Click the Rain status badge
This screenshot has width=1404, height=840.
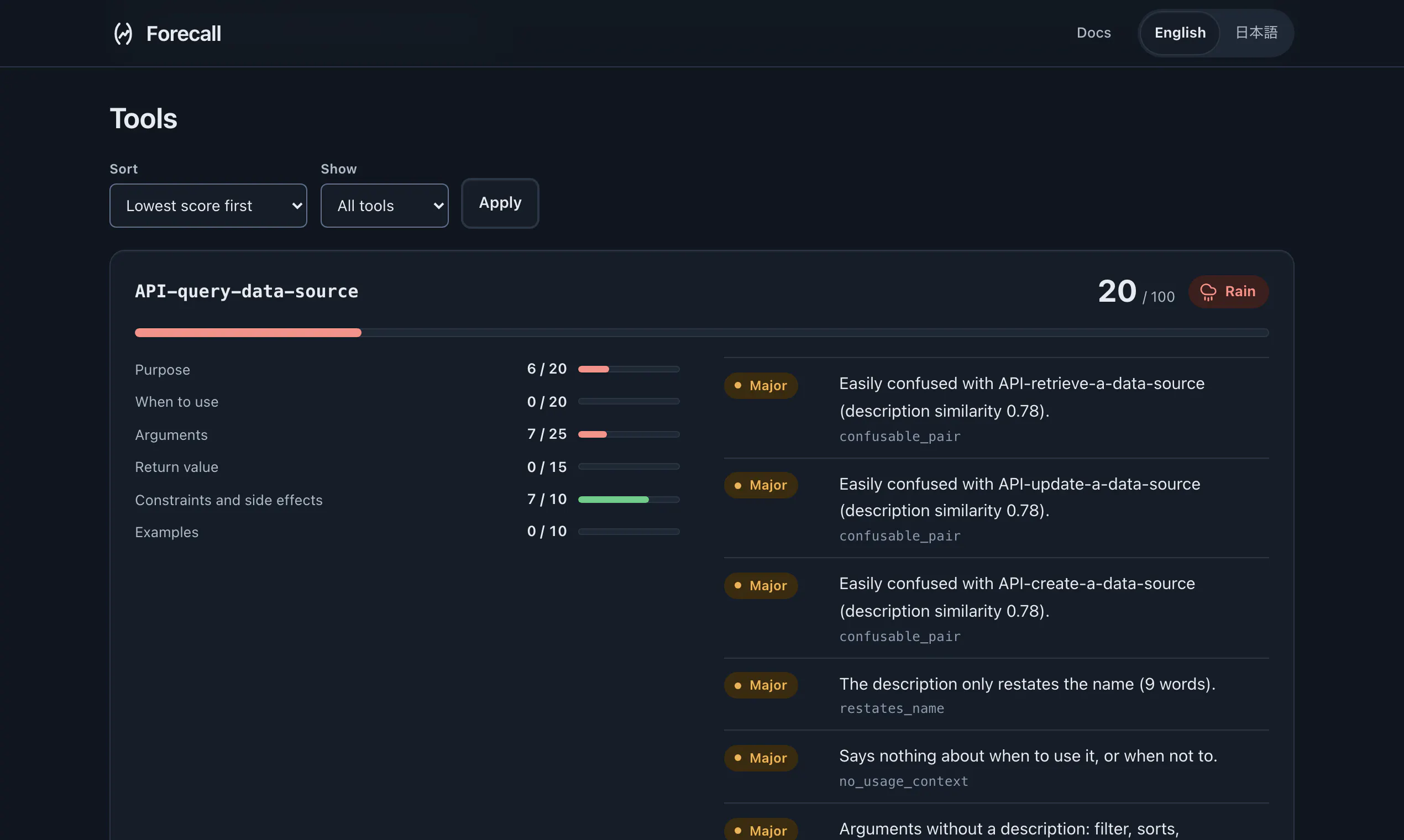(x=1228, y=292)
